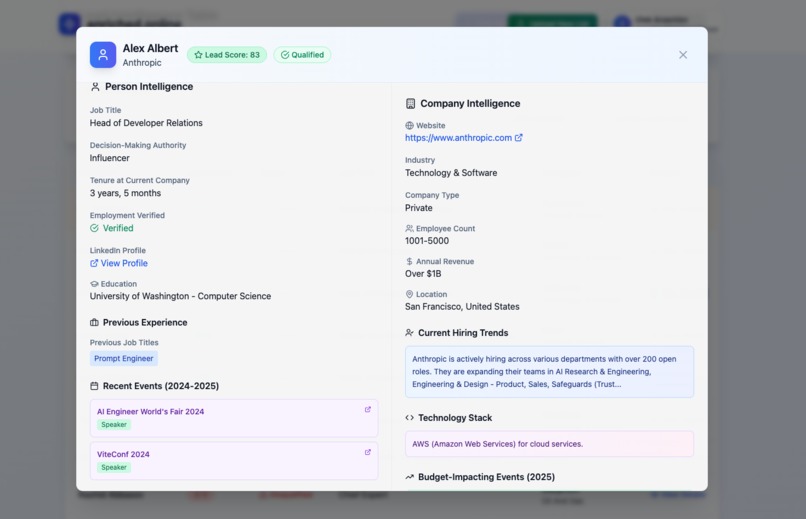Click University of Washington - Computer Science text
Viewport: 806px width, 519px height.
point(180,296)
